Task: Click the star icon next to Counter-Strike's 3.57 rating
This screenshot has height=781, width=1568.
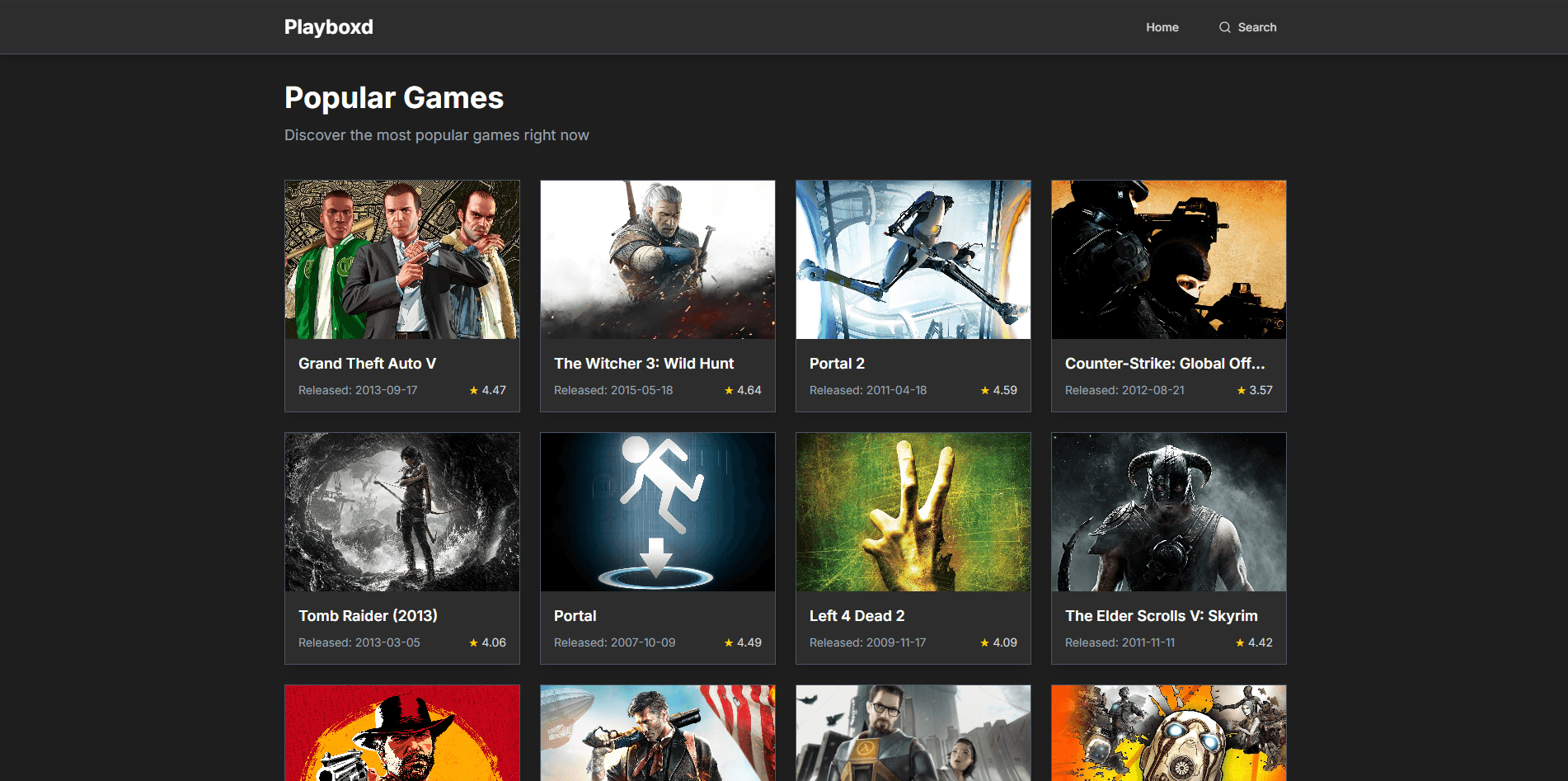Action: click(x=1240, y=389)
